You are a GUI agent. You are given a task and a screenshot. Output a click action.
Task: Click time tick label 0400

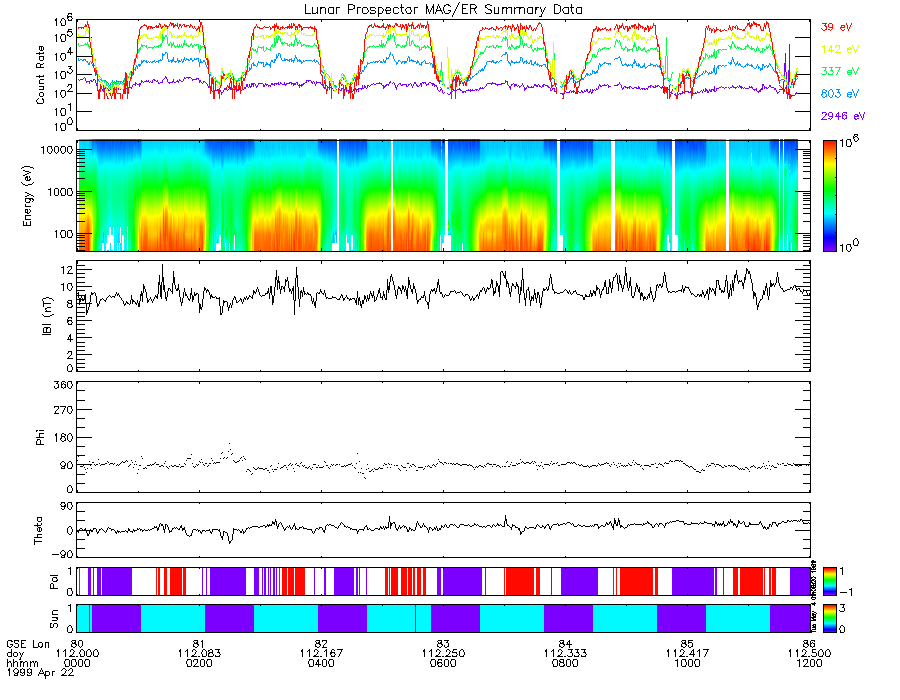click(321, 663)
